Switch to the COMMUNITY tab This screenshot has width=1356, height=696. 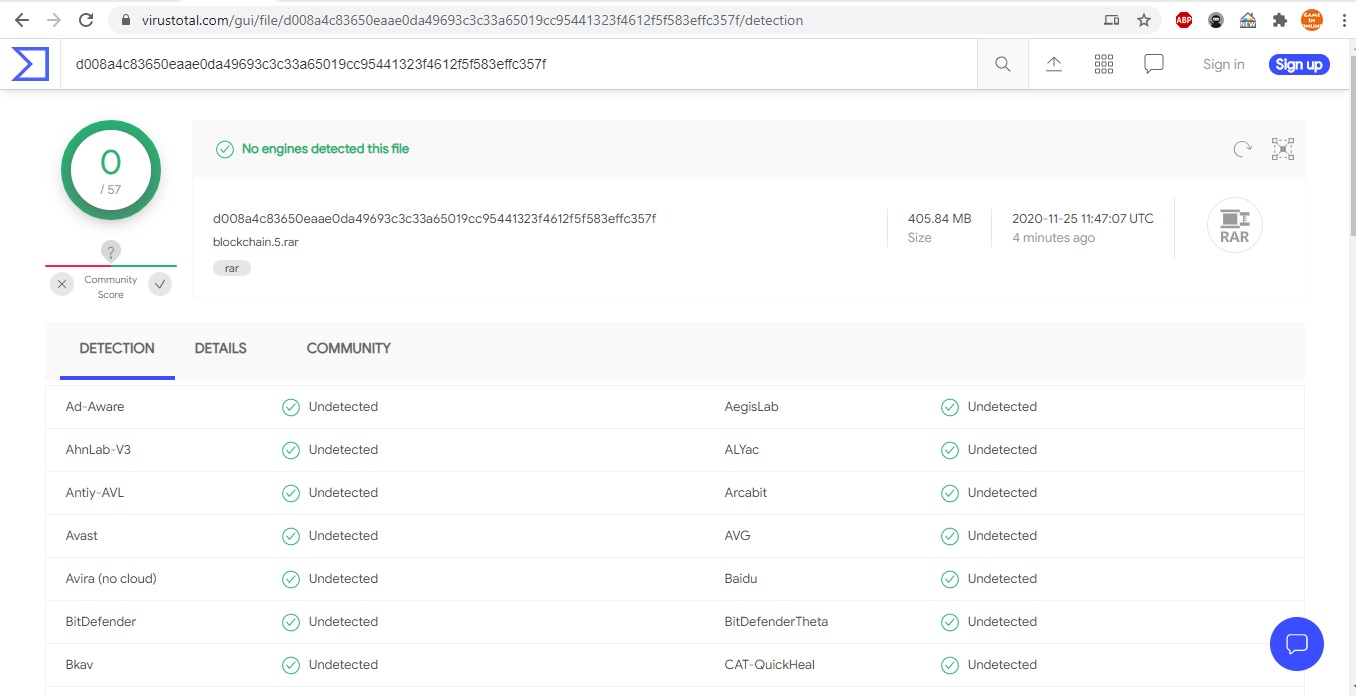[349, 349]
